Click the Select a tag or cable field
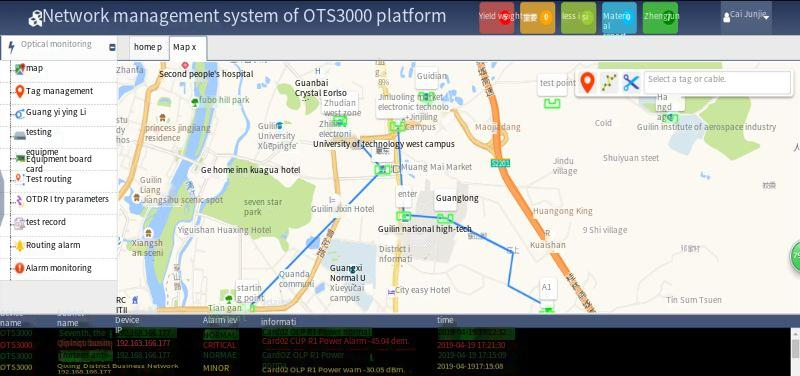This screenshot has width=800, height=376. pos(717,82)
